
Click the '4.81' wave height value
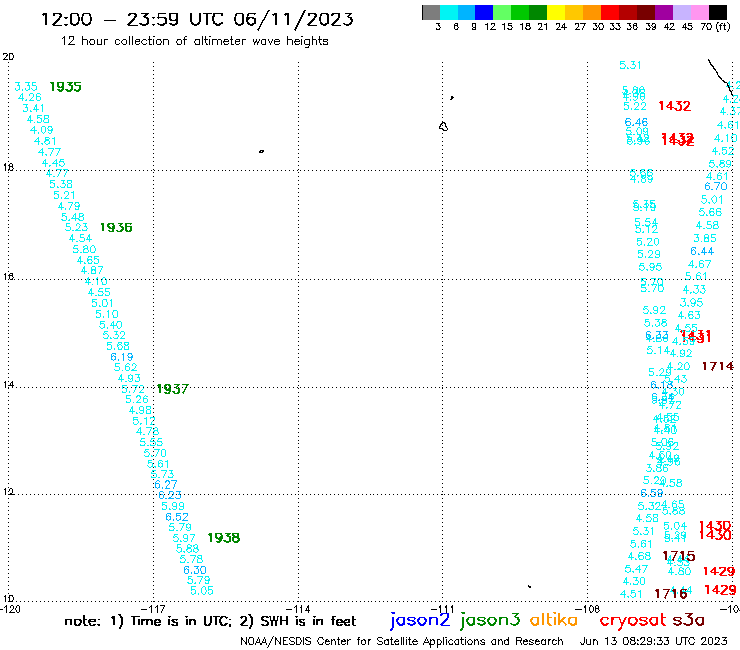45,141
